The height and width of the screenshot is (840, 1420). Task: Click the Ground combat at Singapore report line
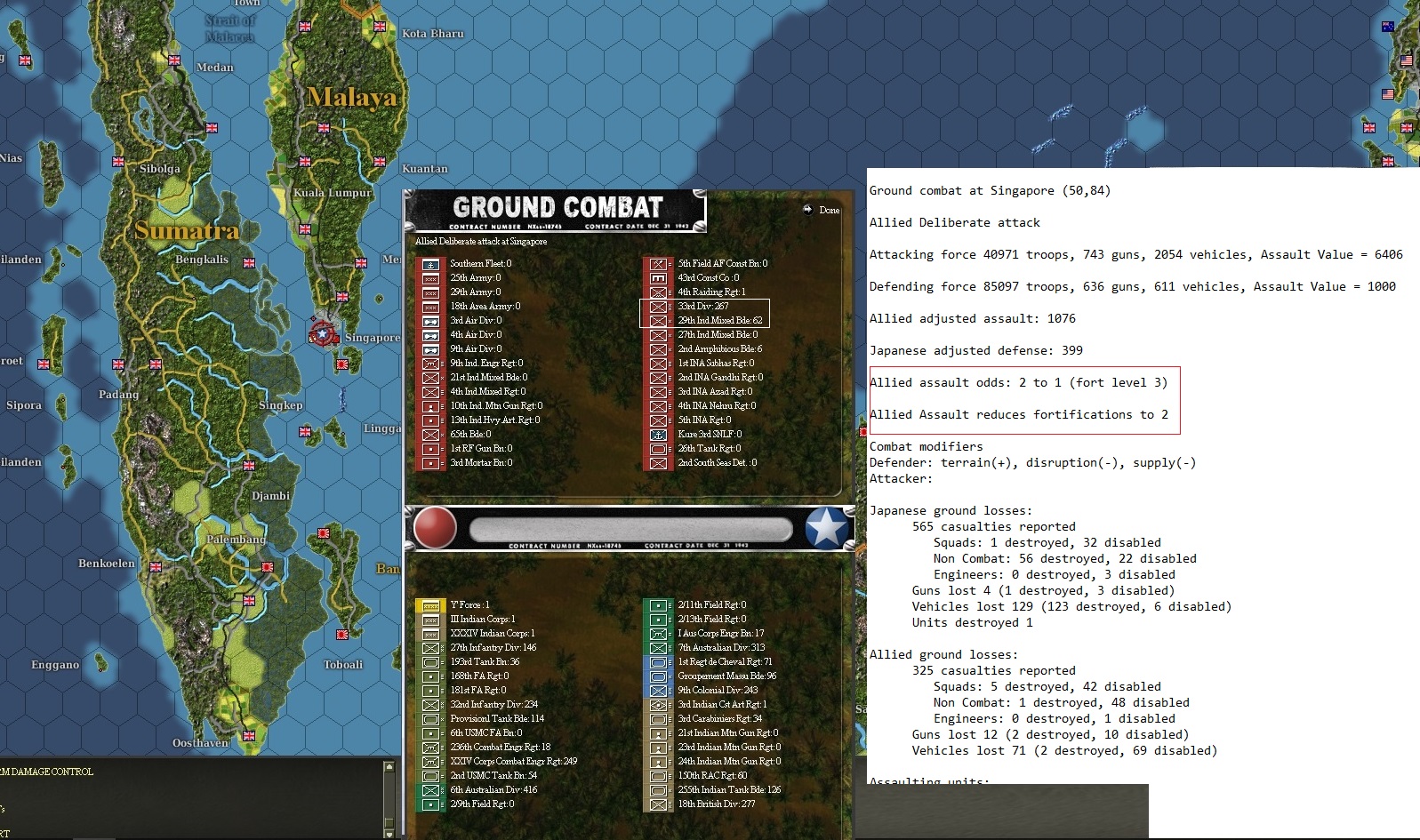pos(990,191)
